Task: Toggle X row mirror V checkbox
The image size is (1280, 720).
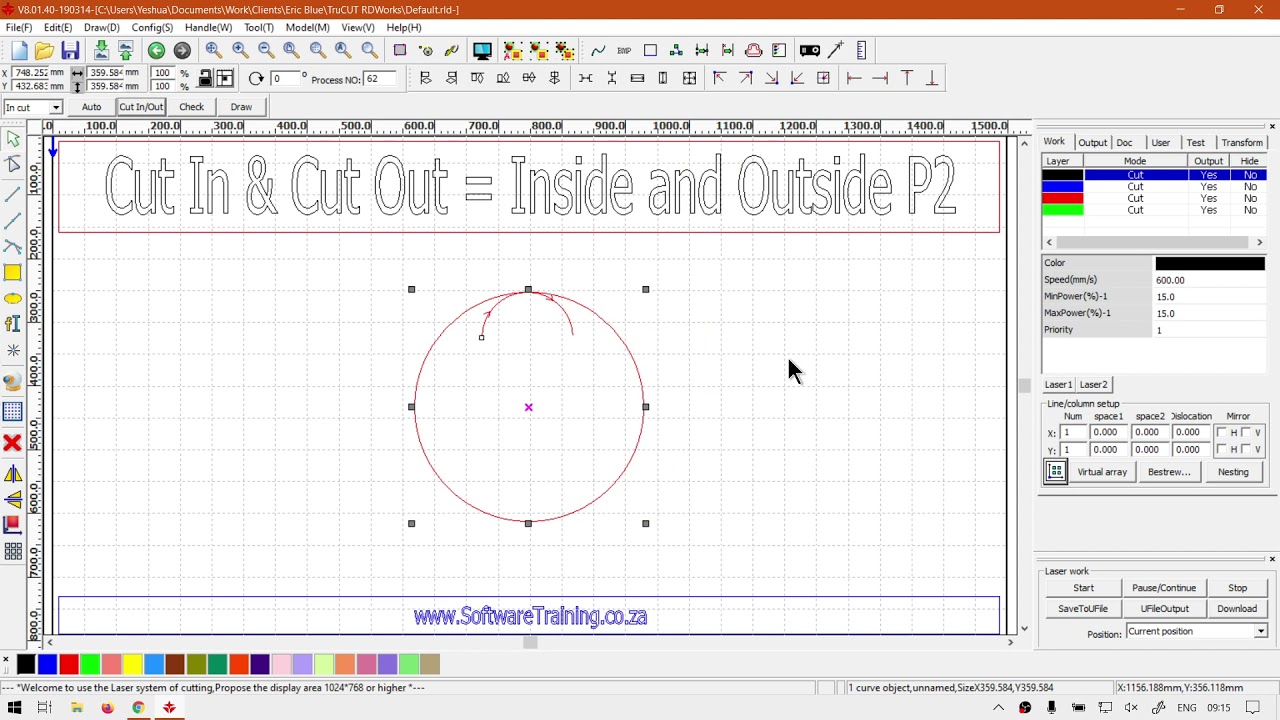Action: pyautogui.click(x=1246, y=433)
